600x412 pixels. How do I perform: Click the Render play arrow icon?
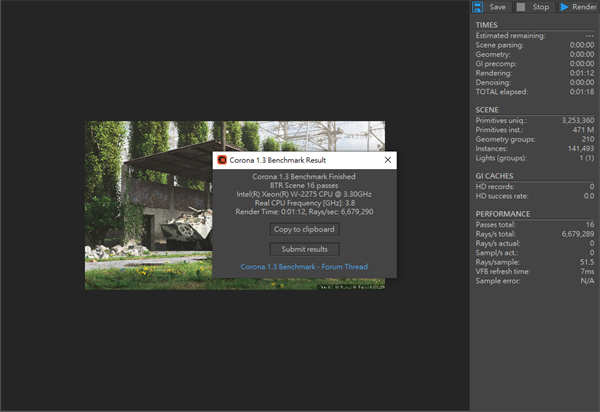pos(564,7)
